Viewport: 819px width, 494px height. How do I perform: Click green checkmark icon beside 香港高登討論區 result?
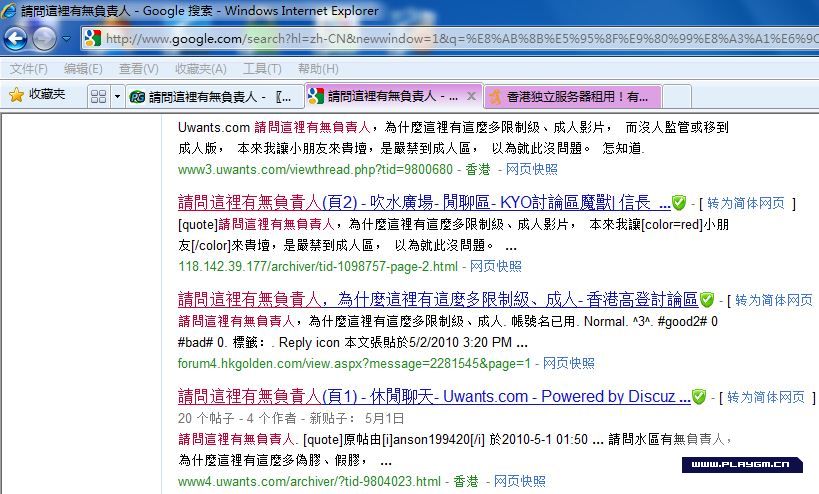(x=707, y=300)
